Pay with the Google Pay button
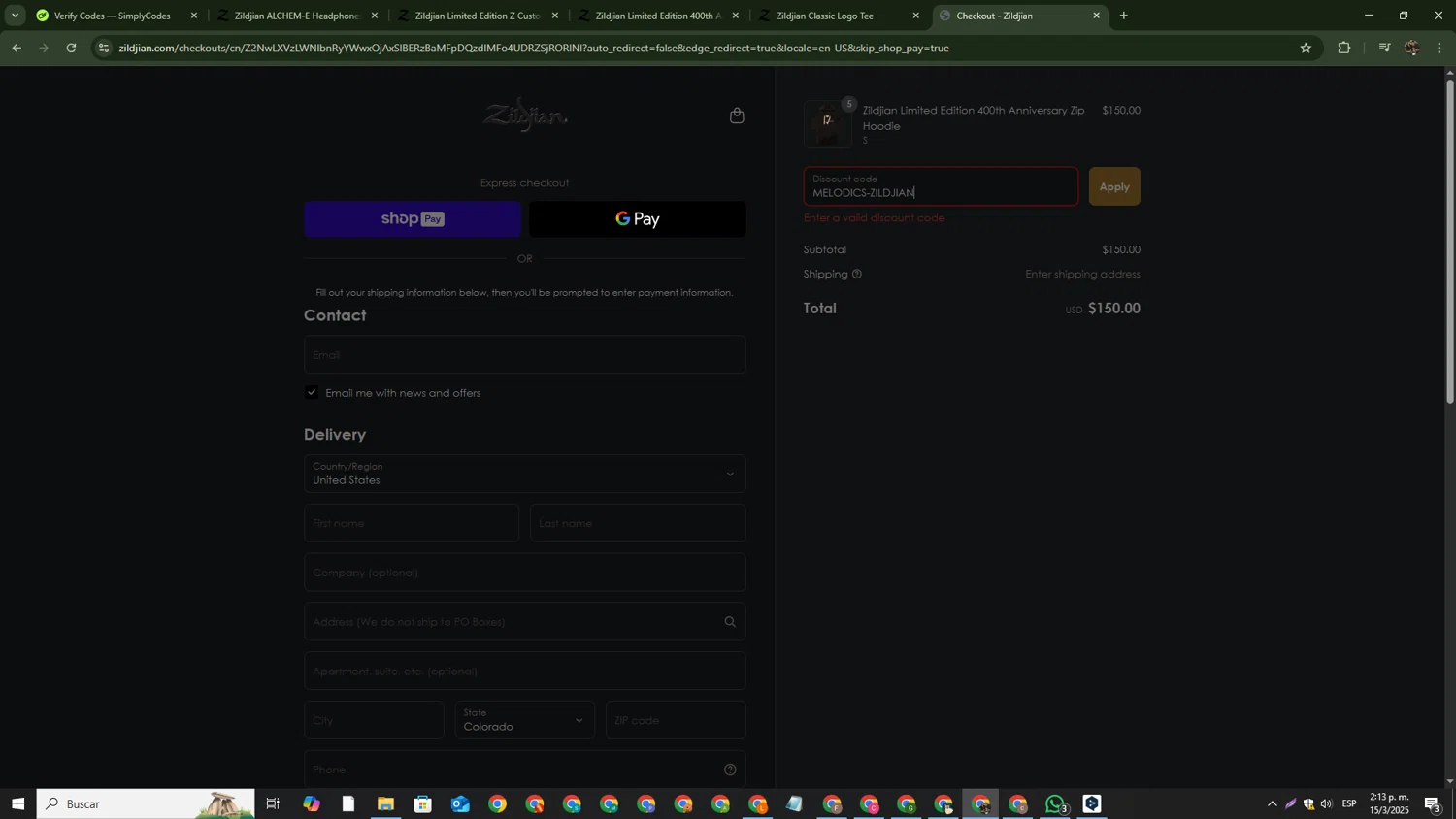The height and width of the screenshot is (819, 1456). click(638, 219)
